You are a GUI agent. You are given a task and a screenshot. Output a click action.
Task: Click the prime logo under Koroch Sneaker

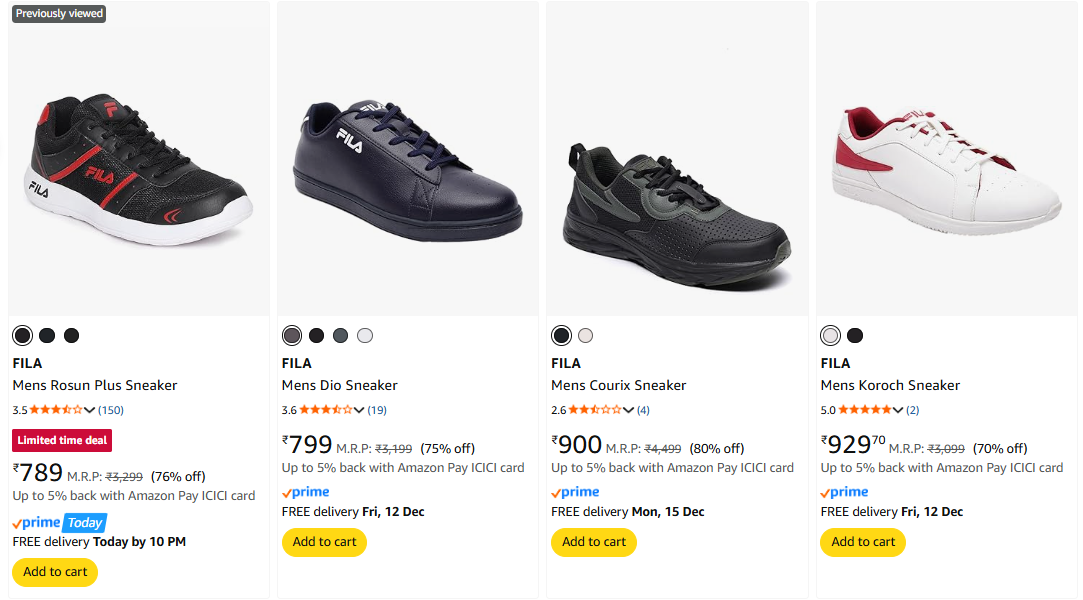844,492
